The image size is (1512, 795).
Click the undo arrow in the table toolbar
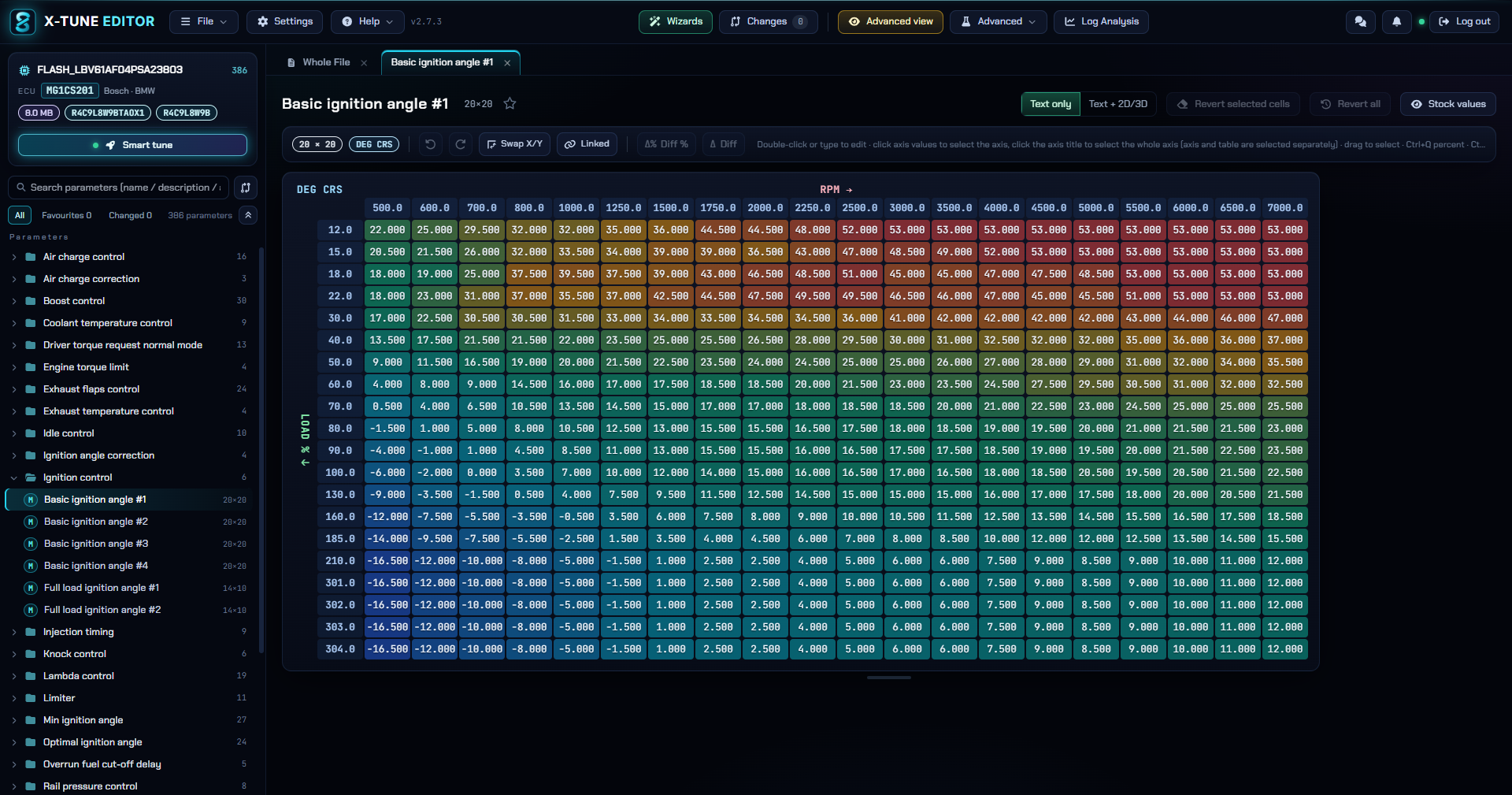click(x=430, y=144)
